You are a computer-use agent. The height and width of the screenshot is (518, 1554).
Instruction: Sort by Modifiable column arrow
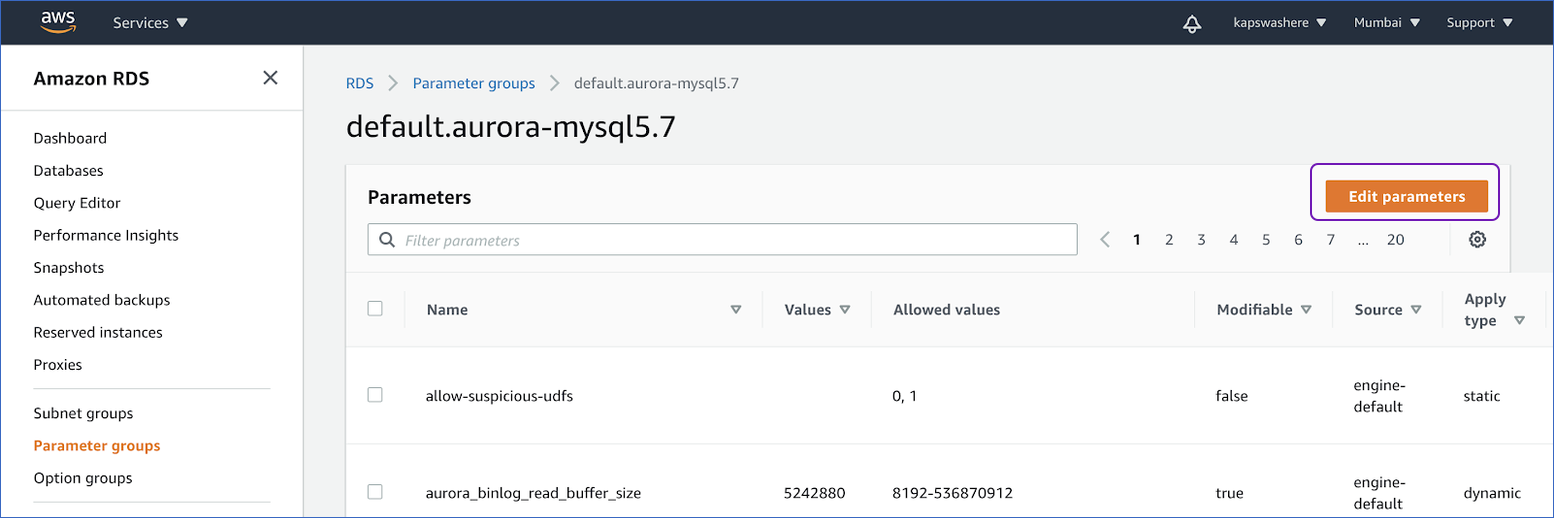[x=1306, y=310]
